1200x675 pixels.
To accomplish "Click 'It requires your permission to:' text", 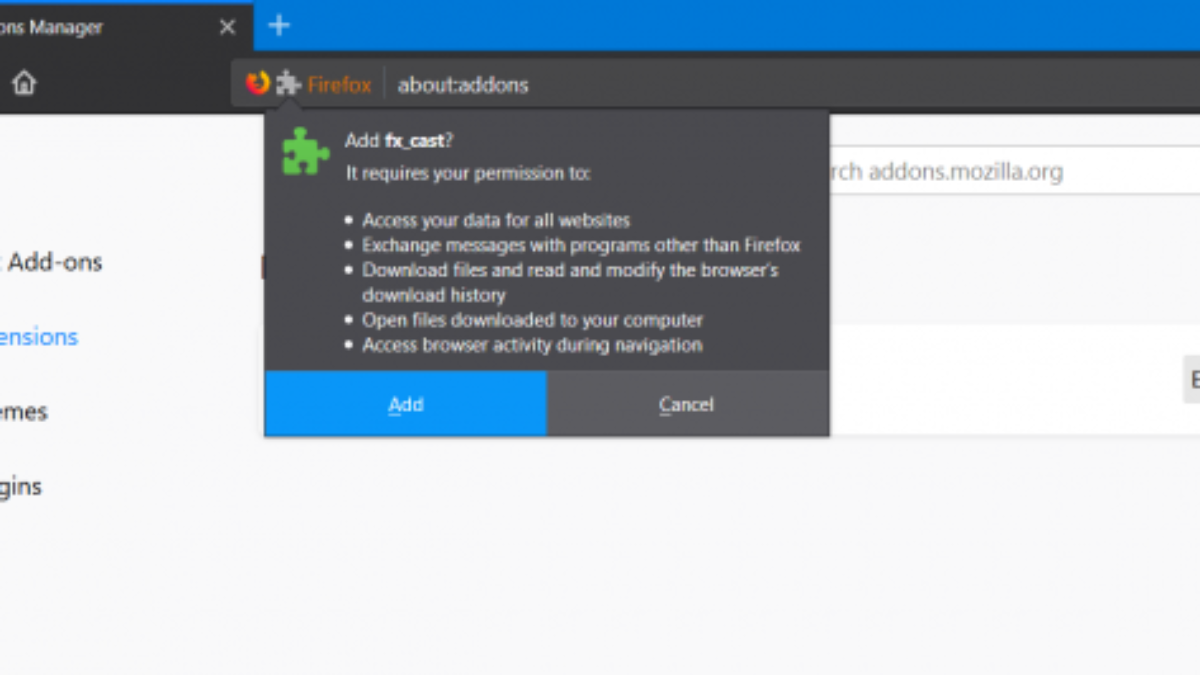I will [468, 173].
